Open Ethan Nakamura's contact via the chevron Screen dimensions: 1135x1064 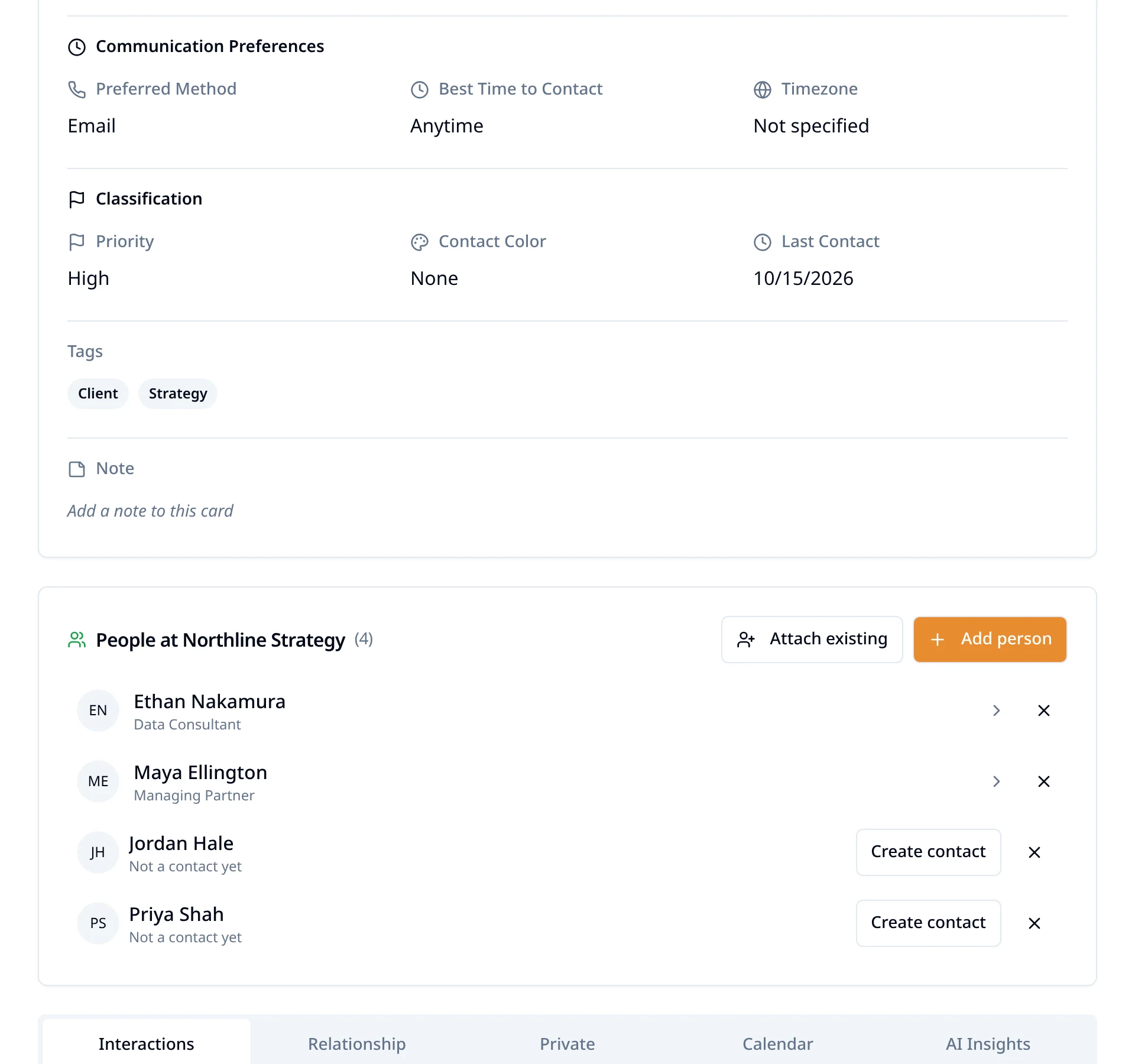(x=997, y=711)
